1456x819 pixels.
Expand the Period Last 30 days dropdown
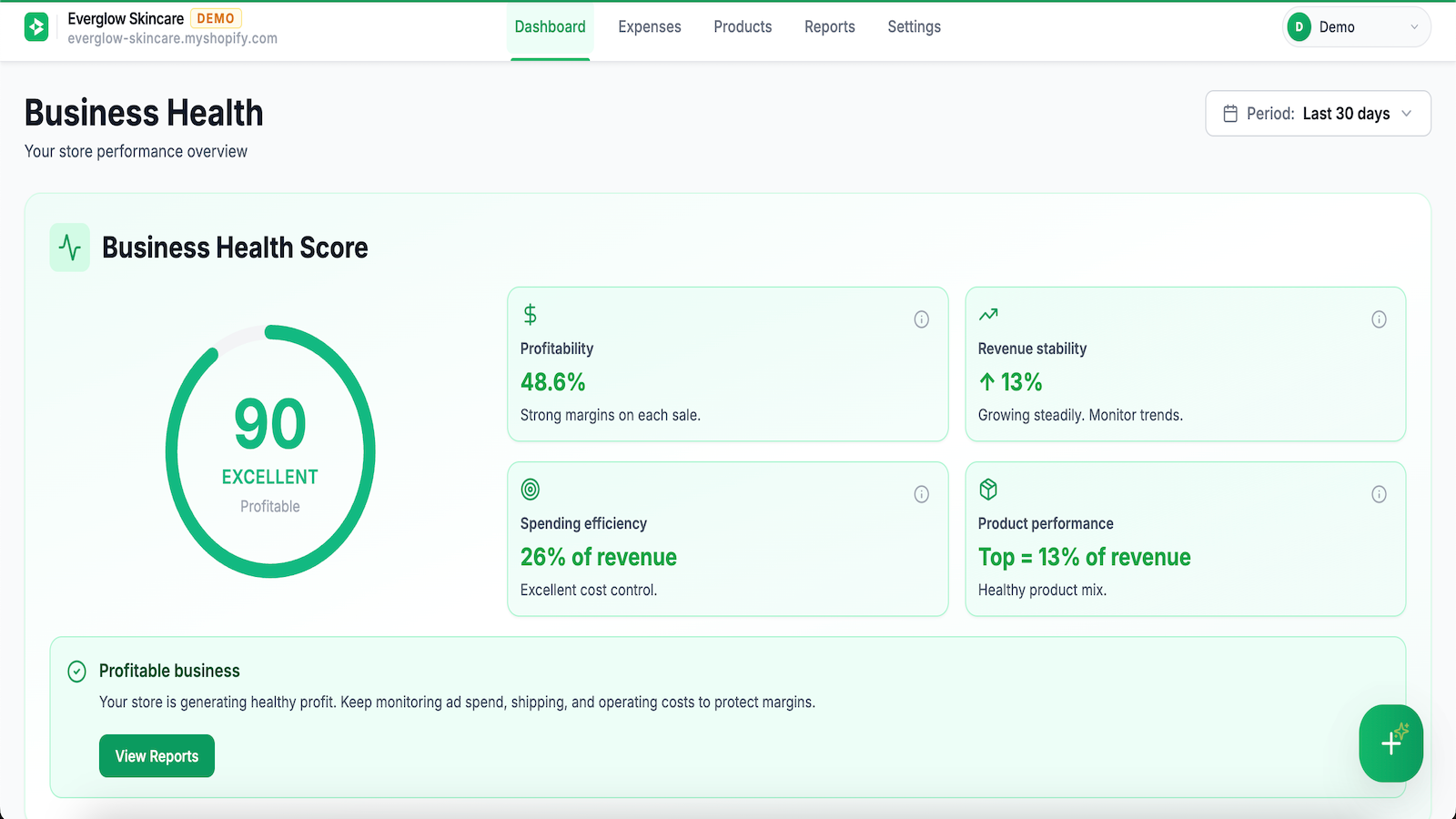coord(1319,114)
